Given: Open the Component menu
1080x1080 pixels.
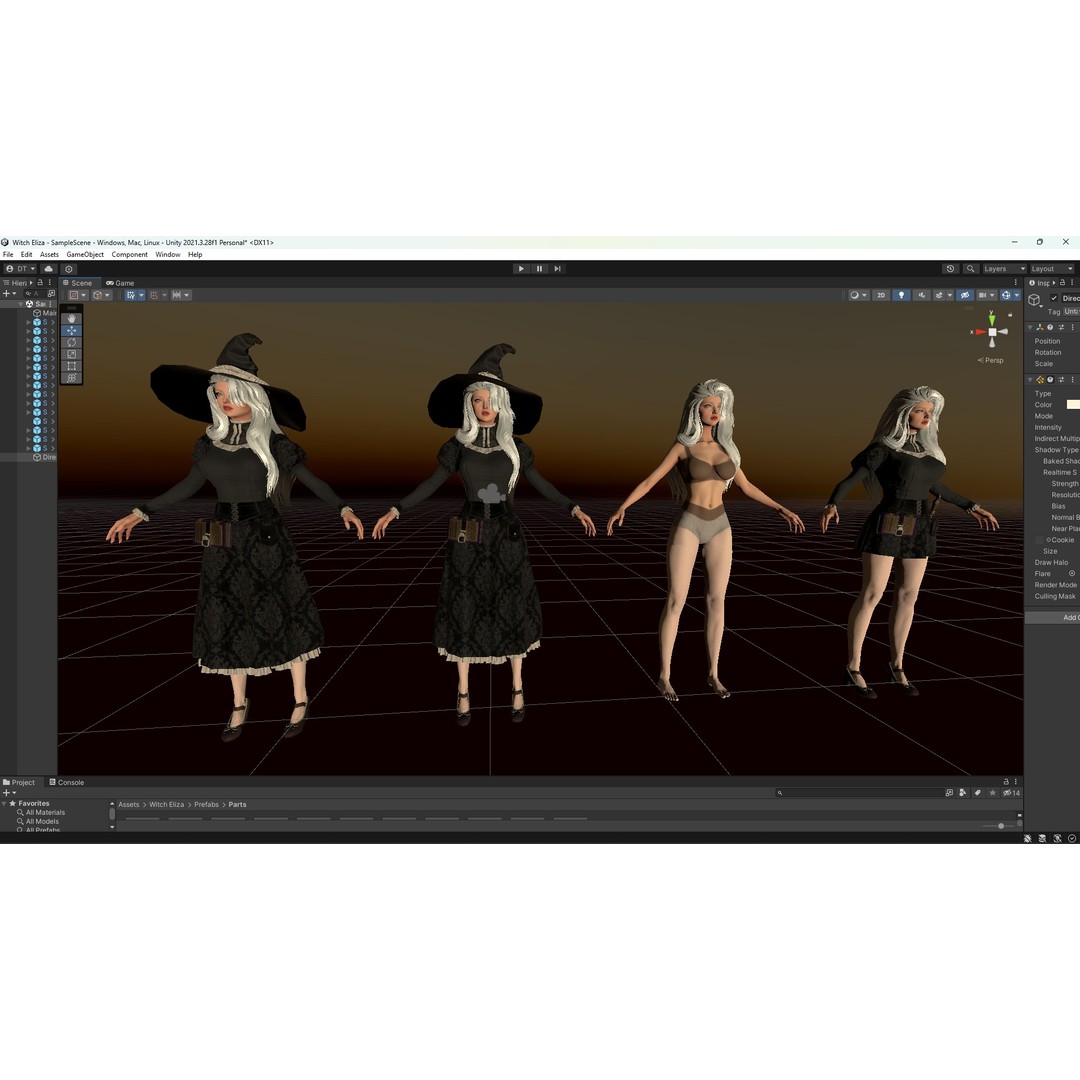Looking at the screenshot, I should [129, 254].
